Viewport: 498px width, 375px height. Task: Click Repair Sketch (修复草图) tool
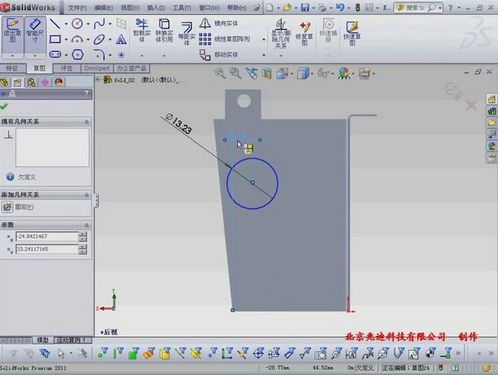[x=304, y=33]
